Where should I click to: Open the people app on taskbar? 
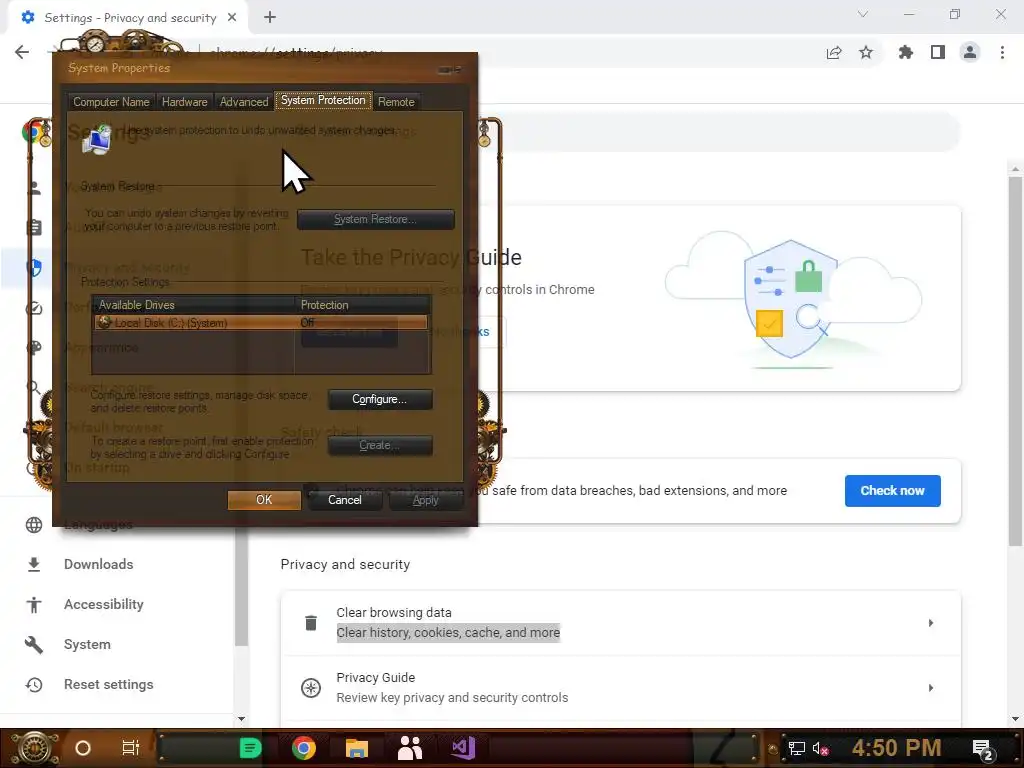(410, 748)
